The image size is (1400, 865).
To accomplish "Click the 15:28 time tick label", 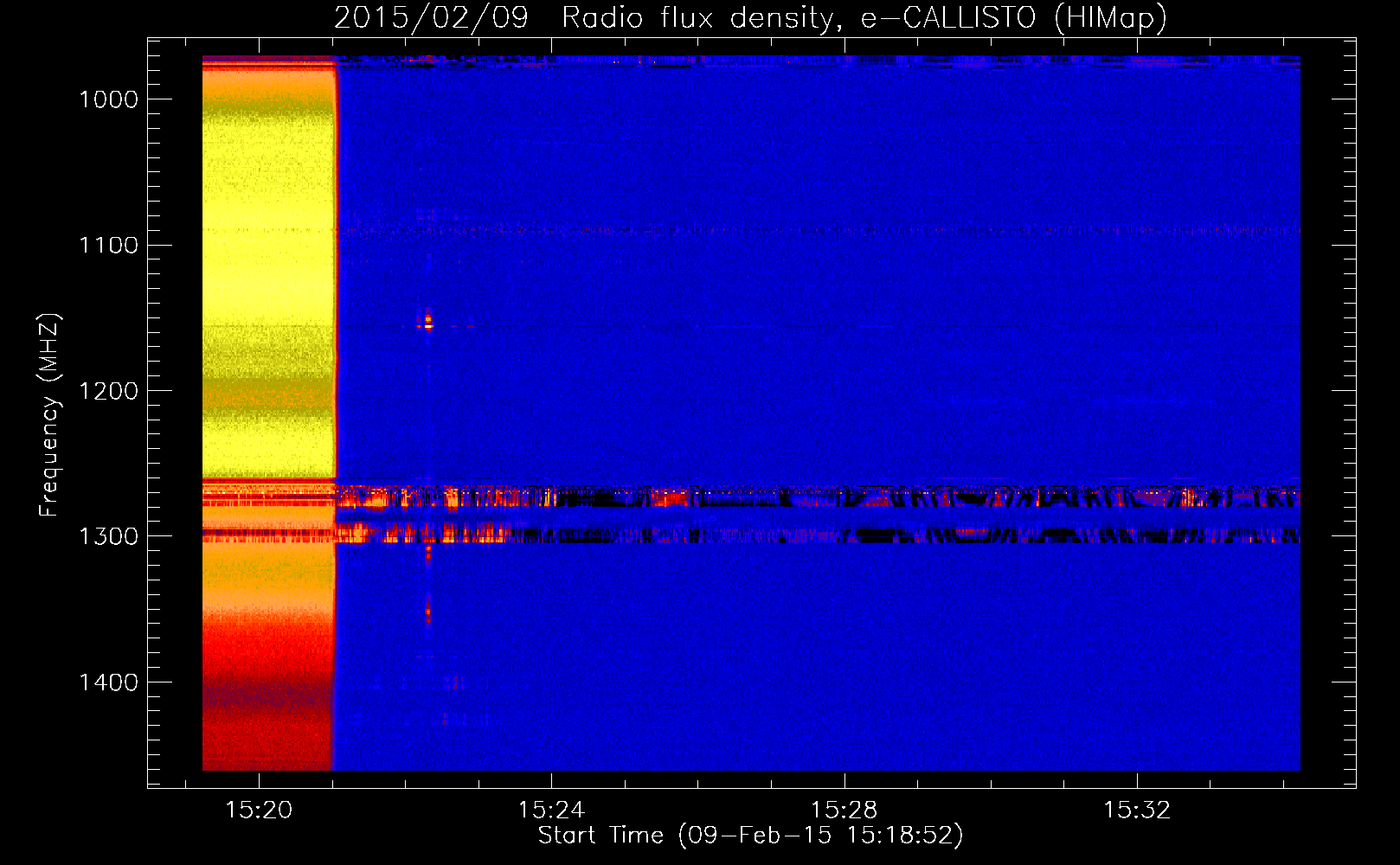I will pyautogui.click(x=844, y=811).
